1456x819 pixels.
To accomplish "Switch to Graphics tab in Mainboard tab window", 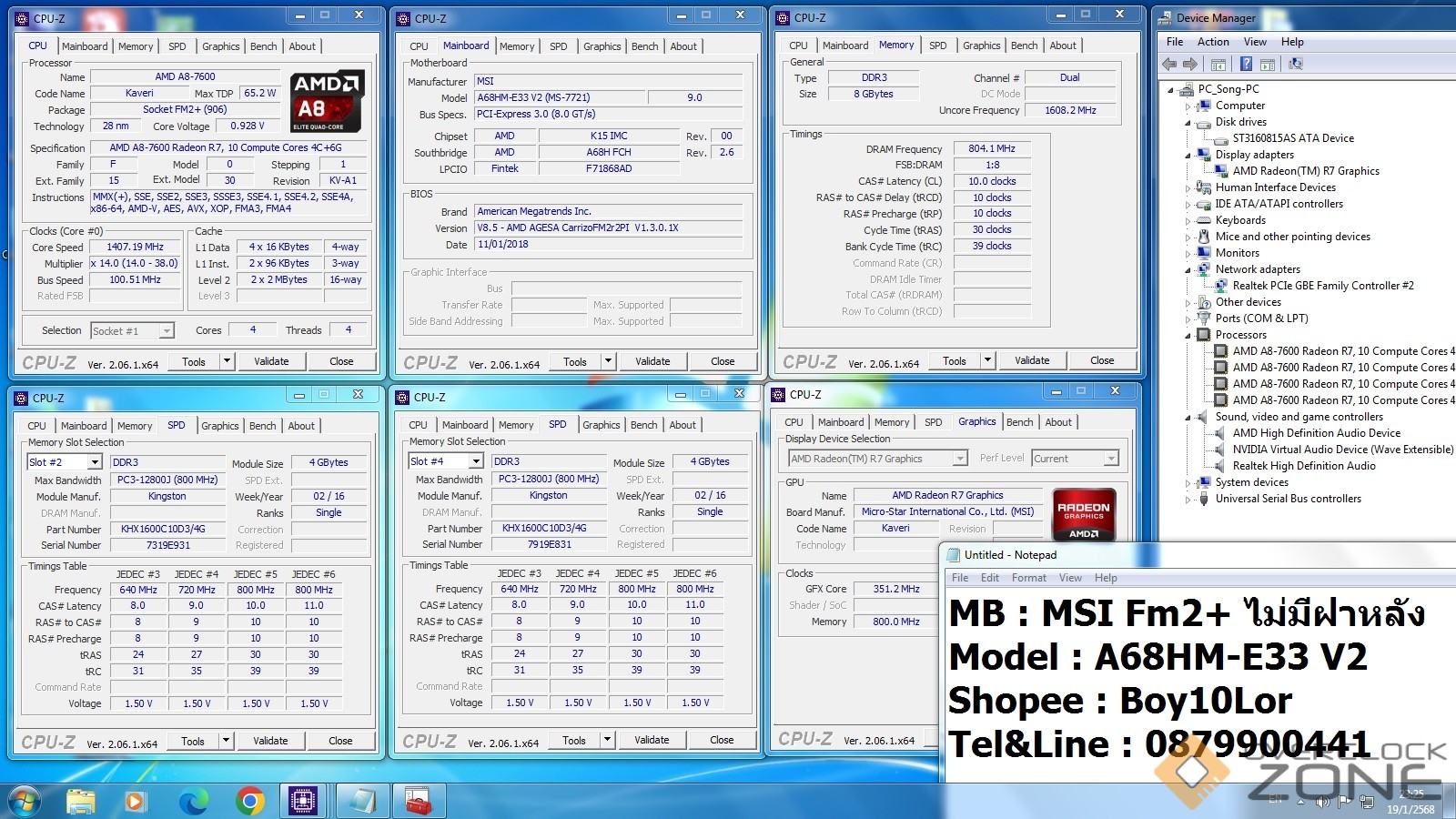I will pos(602,46).
